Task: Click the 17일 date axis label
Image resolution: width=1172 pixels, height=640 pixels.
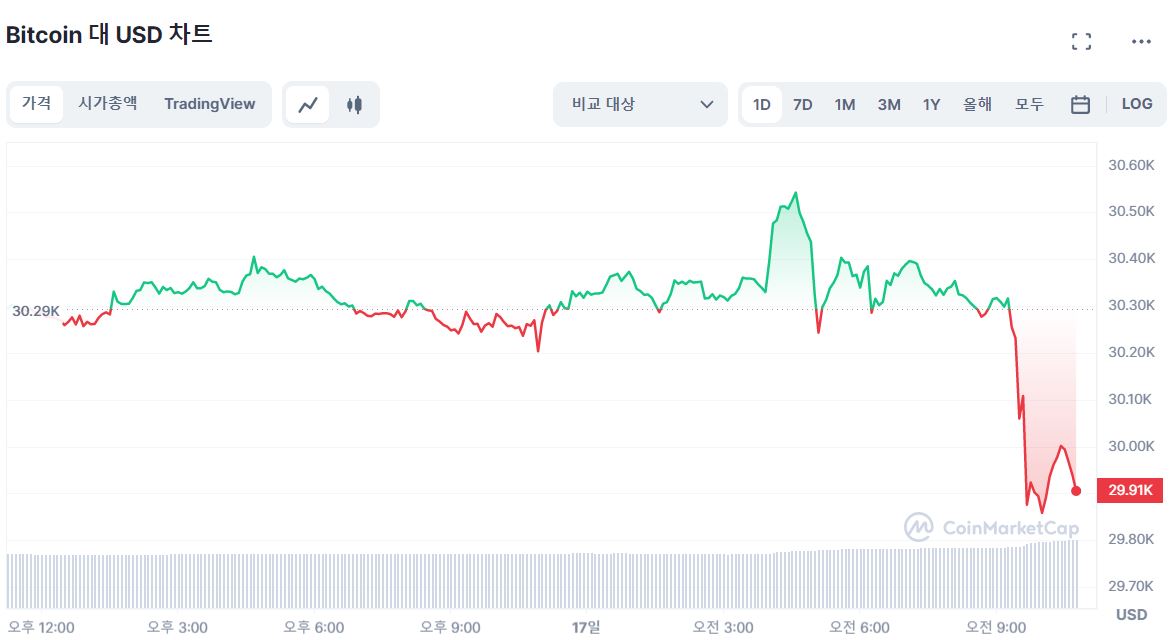Action: [586, 627]
